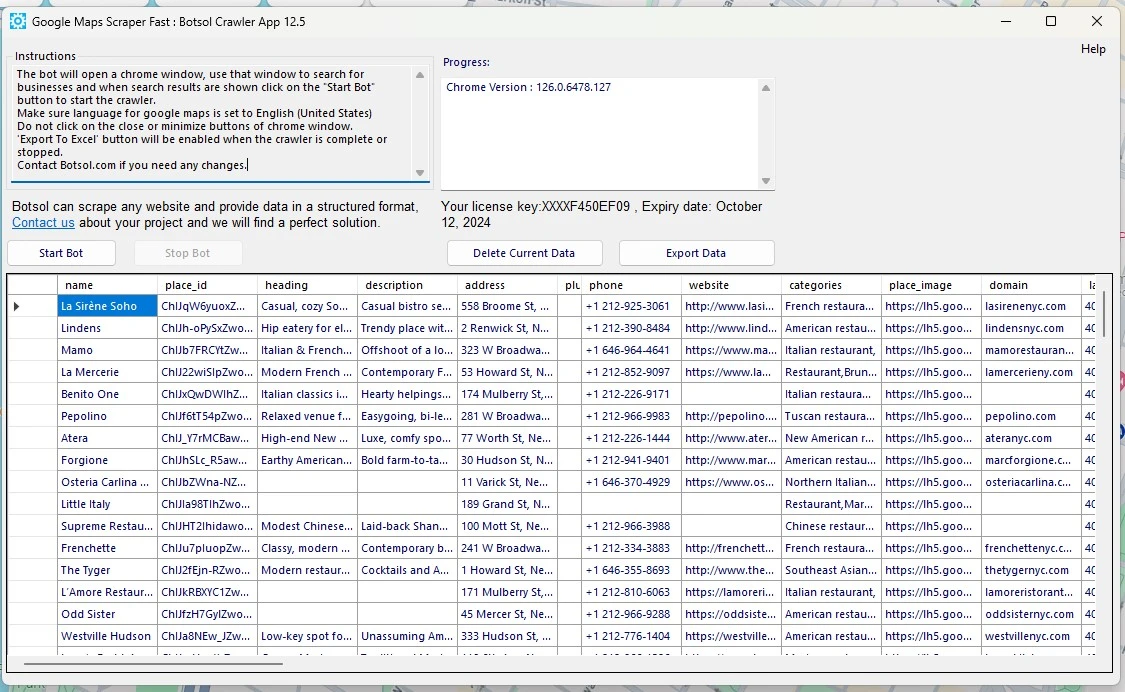The width and height of the screenshot is (1125, 692).
Task: Click inside the Progress text area
Action: click(600, 134)
